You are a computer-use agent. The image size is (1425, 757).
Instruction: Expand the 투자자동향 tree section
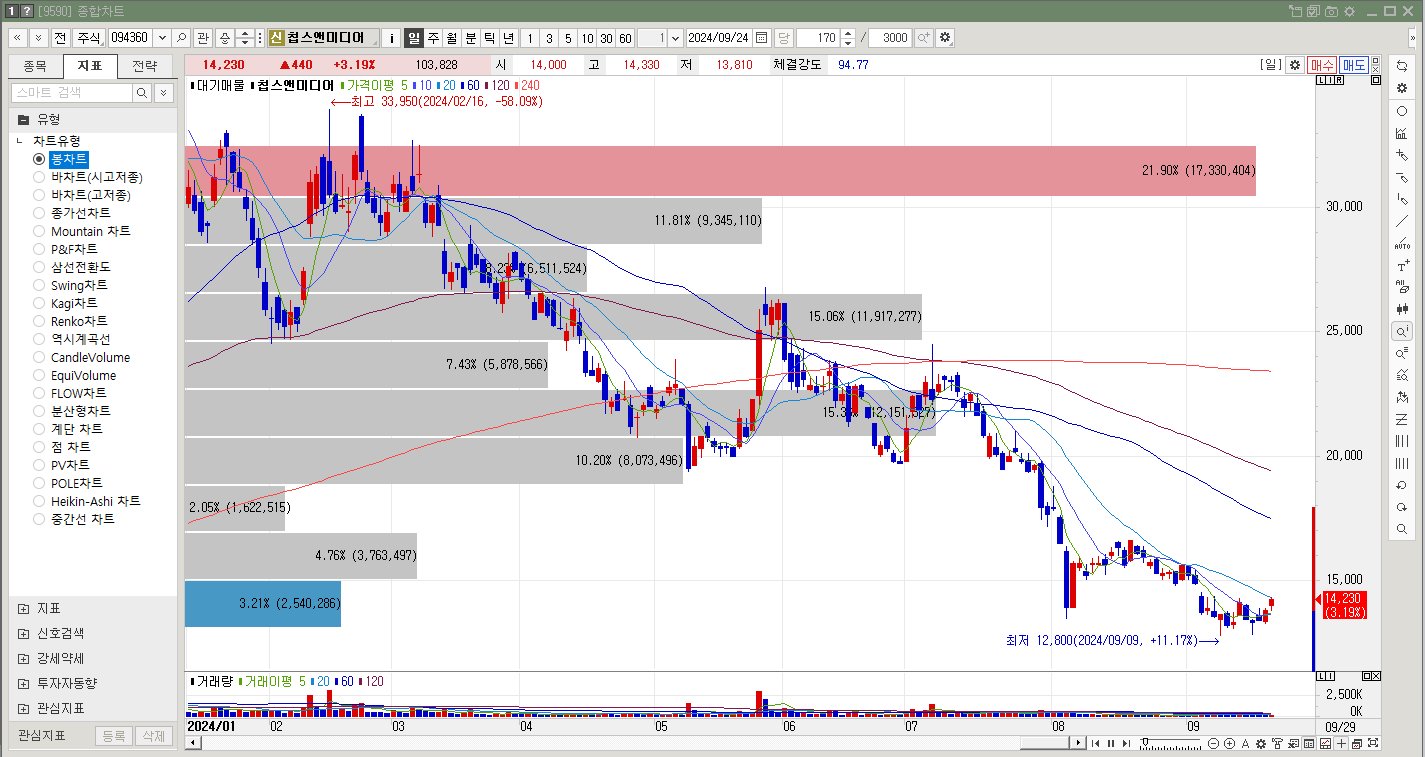23,683
